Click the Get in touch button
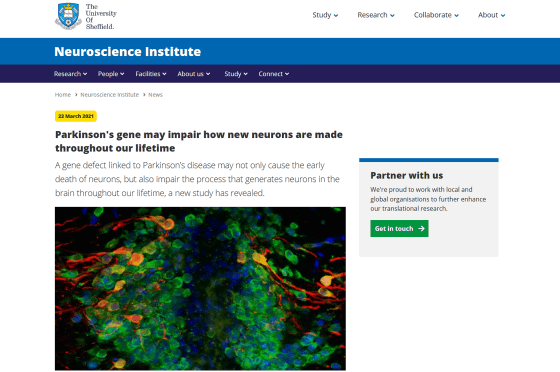 pyautogui.click(x=399, y=228)
